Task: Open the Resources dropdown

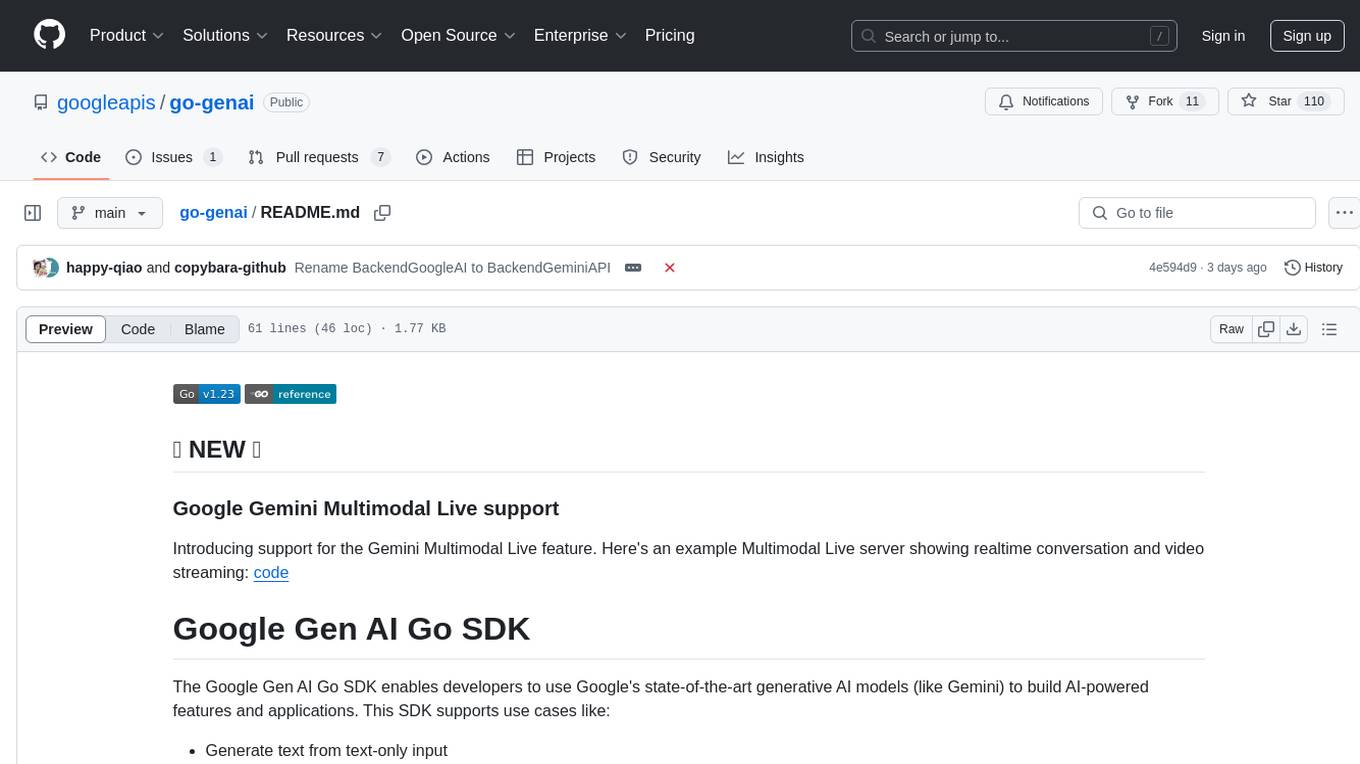Action: point(334,35)
